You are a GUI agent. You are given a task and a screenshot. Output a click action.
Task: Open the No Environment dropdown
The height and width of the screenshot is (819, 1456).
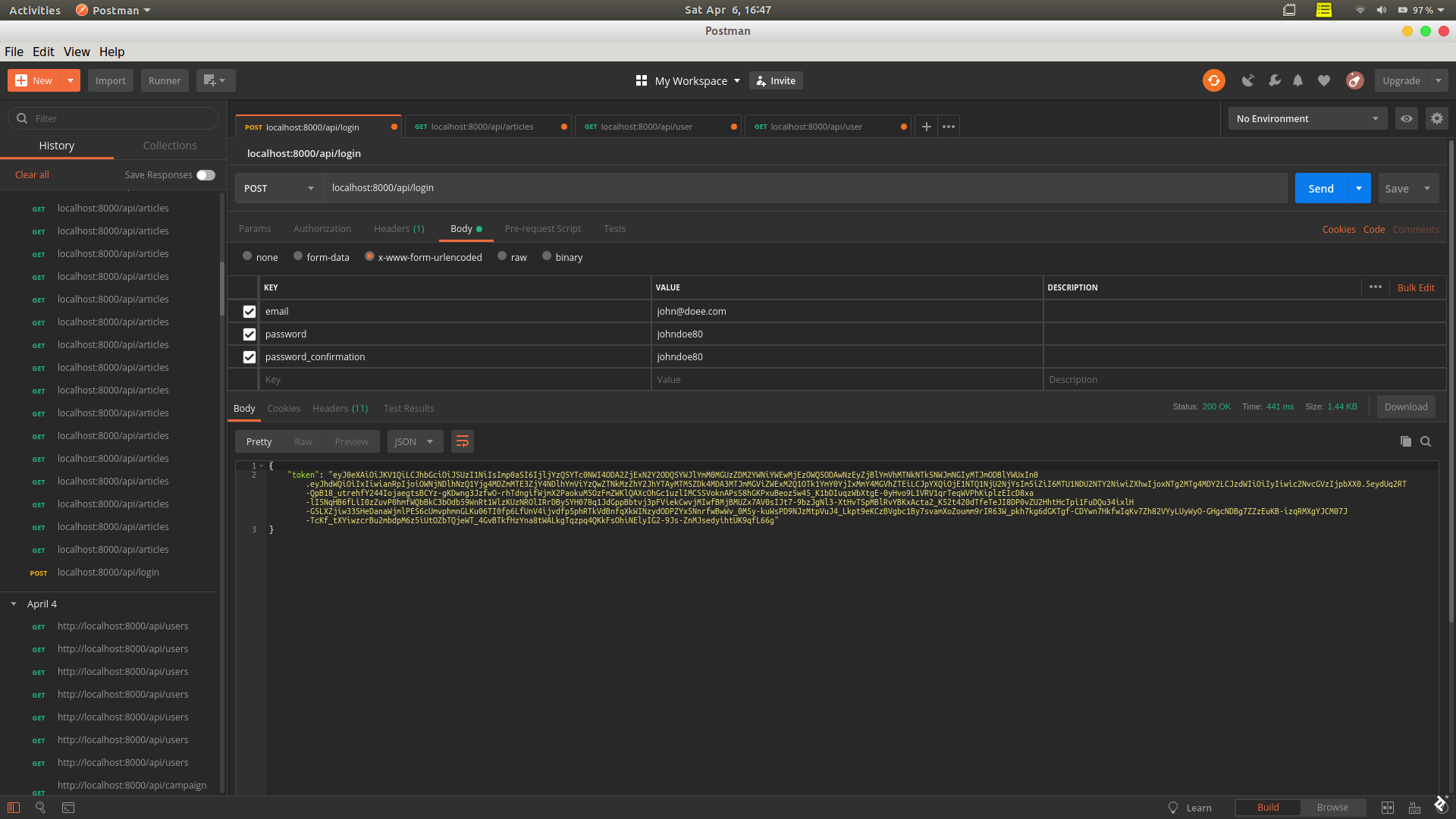[1307, 118]
